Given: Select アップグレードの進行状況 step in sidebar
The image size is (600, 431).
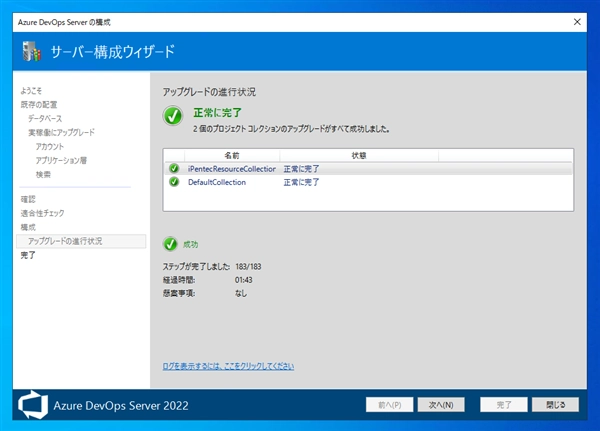Looking at the screenshot, I should [x=81, y=241].
